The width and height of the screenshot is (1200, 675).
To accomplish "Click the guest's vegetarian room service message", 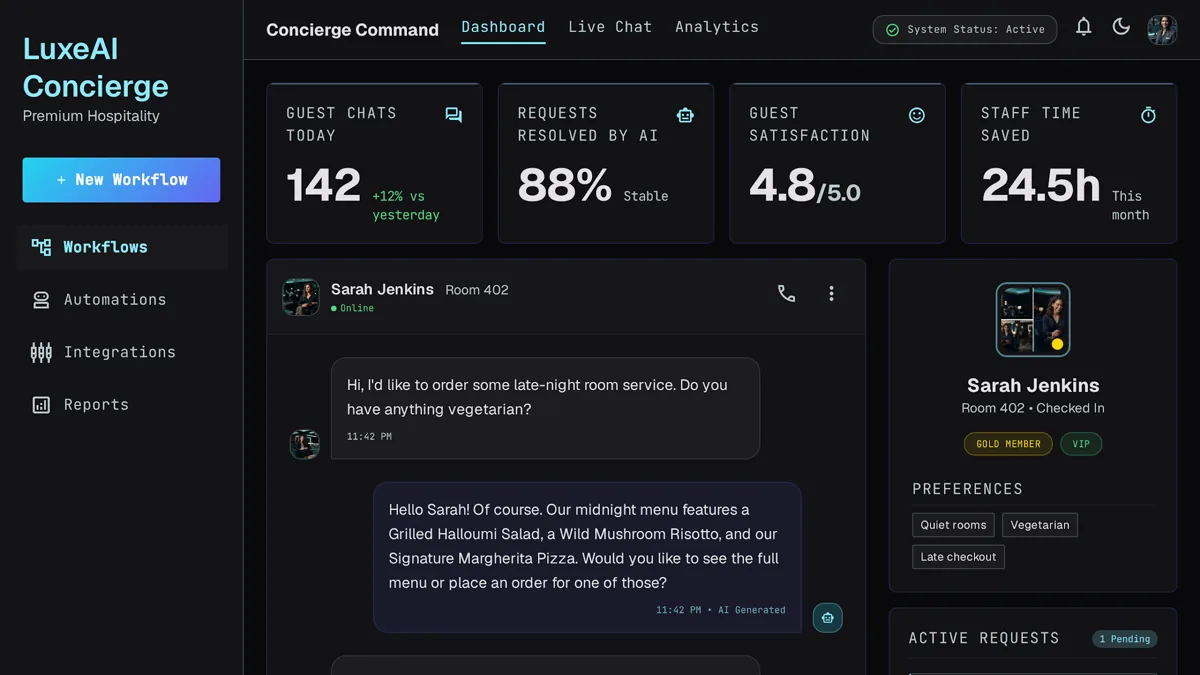I will [x=545, y=408].
